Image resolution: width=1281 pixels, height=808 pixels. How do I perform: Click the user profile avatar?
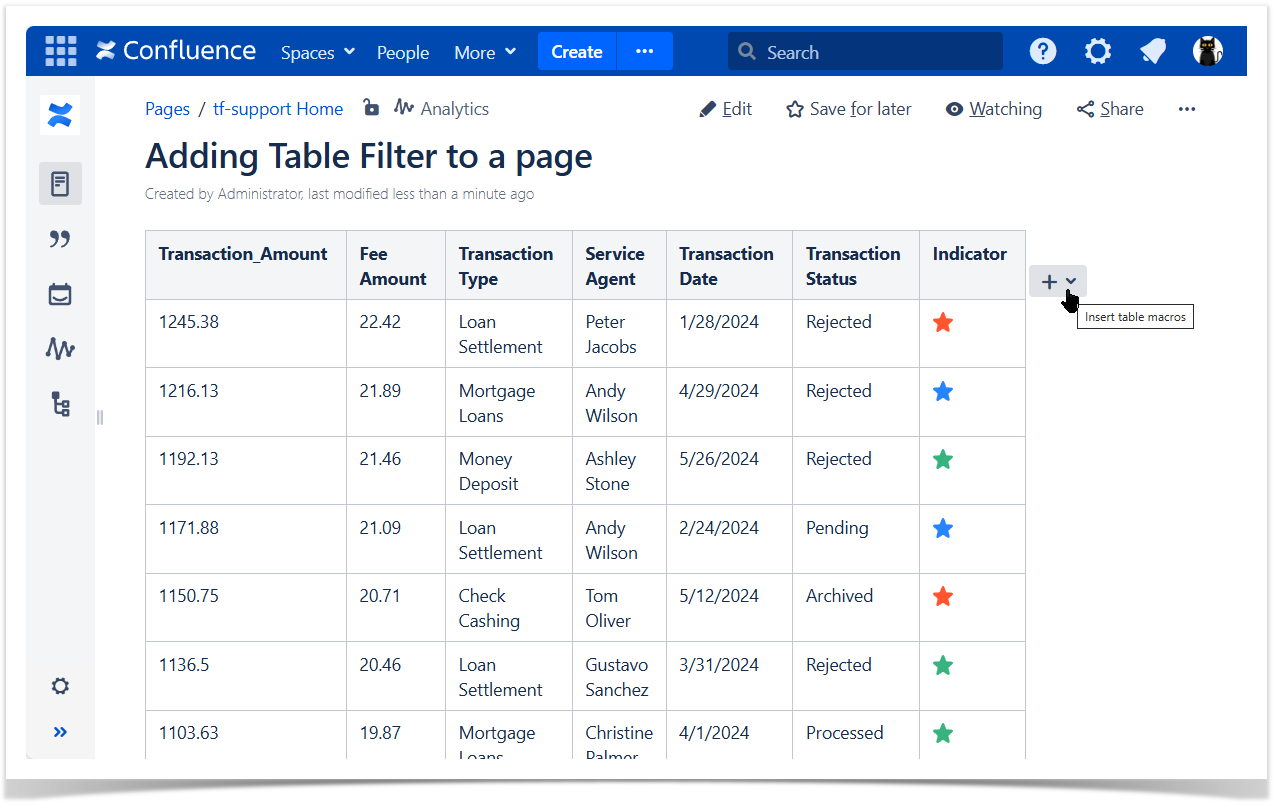click(x=1208, y=51)
